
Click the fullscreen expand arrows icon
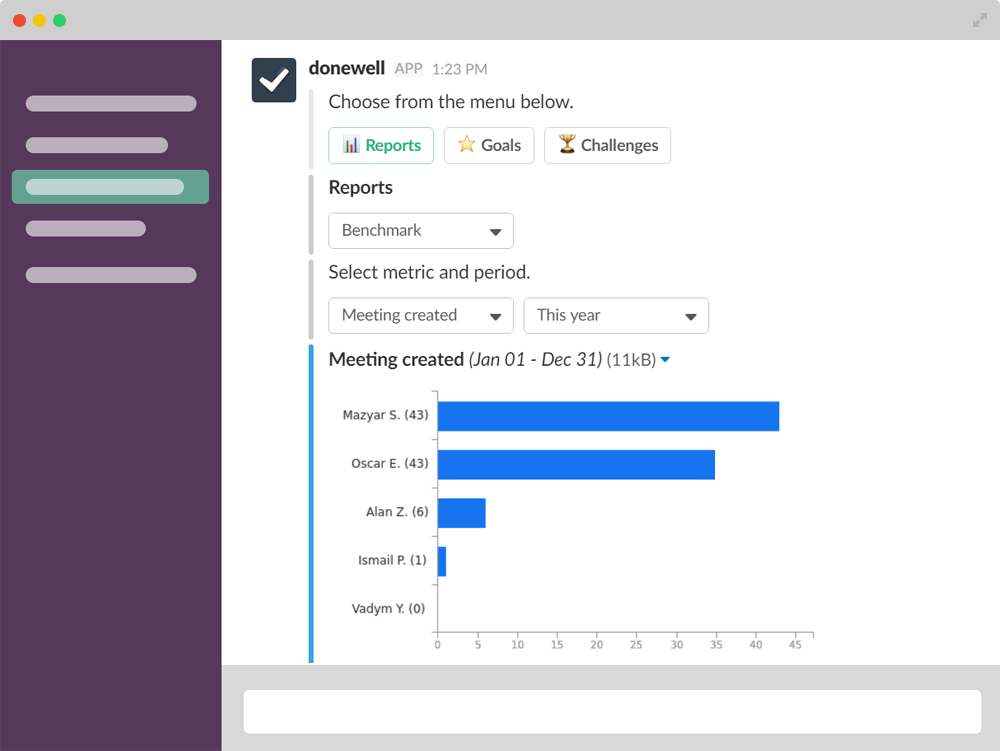coord(979,20)
